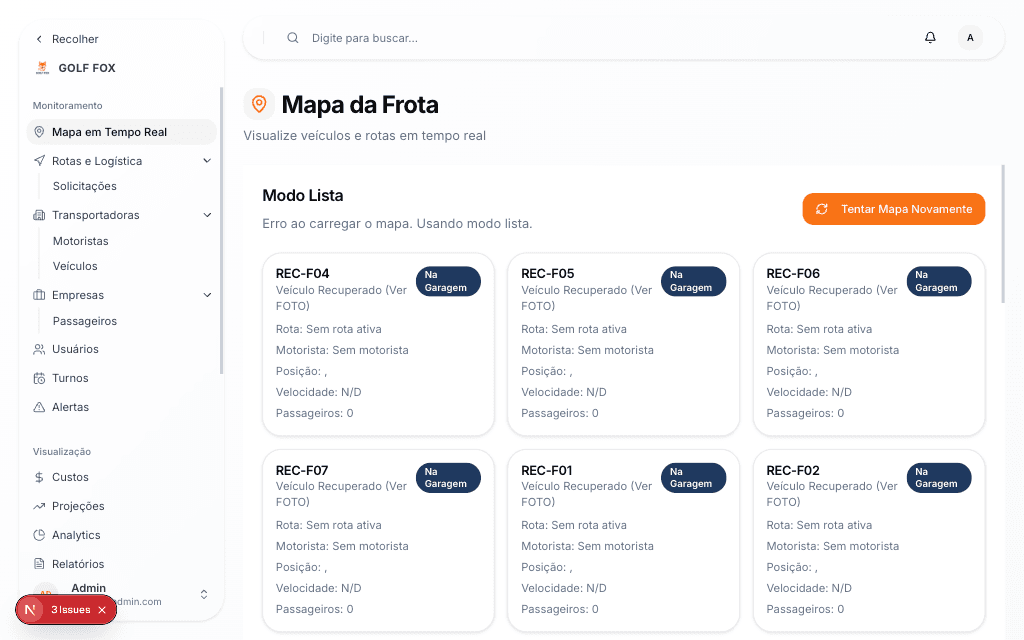Click the map pin icon beside Mapa da Frota

click(259, 103)
